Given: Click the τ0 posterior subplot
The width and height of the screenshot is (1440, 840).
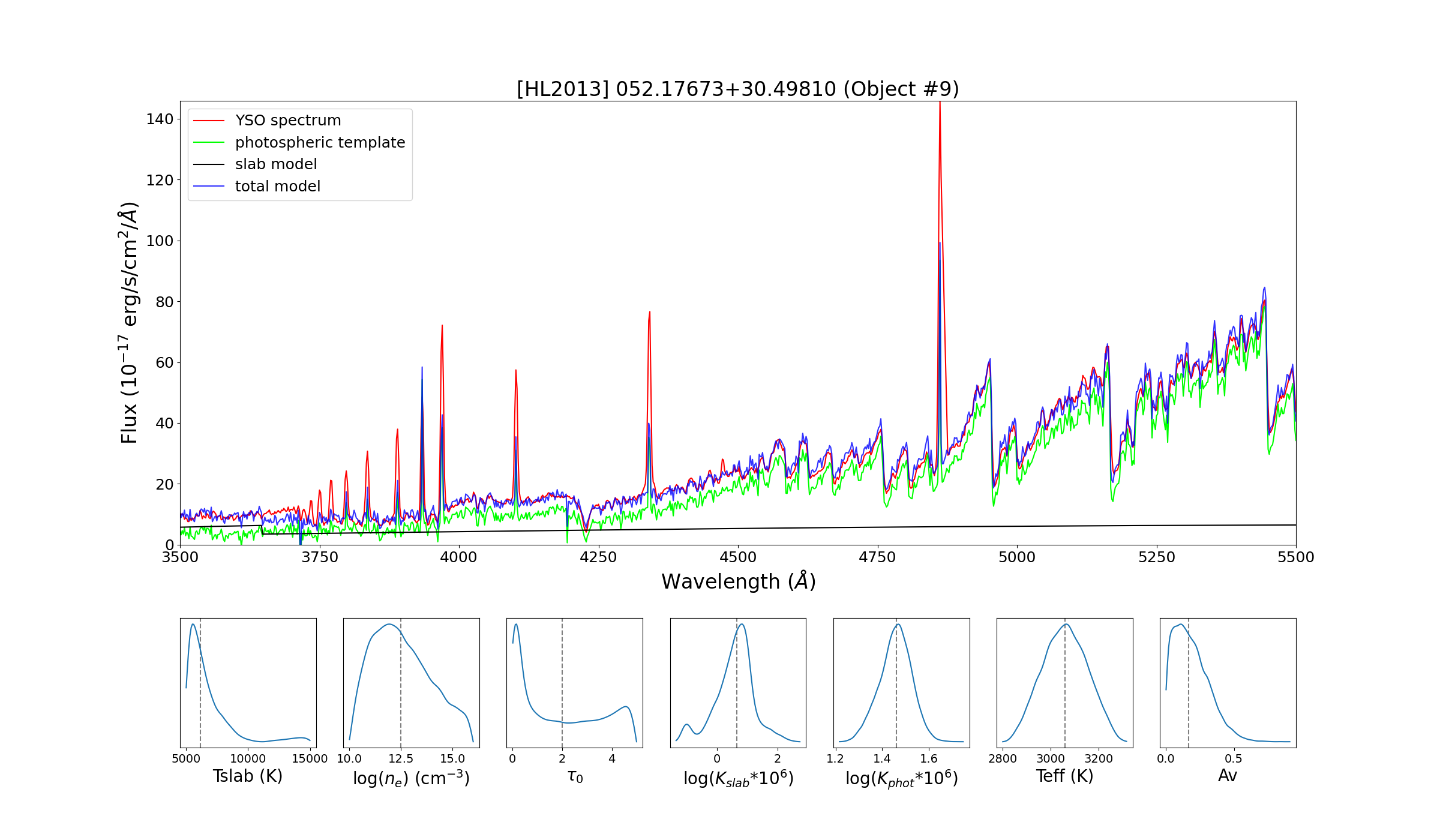Looking at the screenshot, I should pos(574,683).
